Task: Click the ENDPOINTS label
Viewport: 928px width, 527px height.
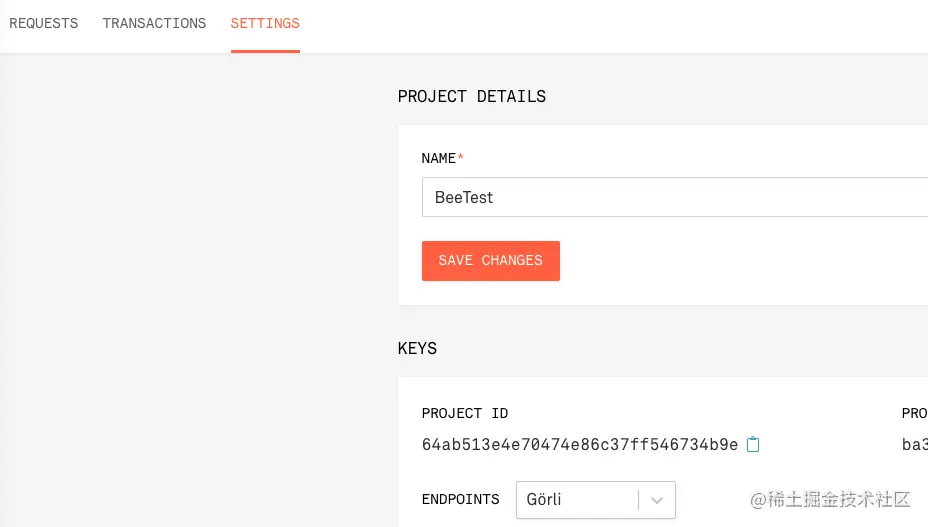Action: 460,499
